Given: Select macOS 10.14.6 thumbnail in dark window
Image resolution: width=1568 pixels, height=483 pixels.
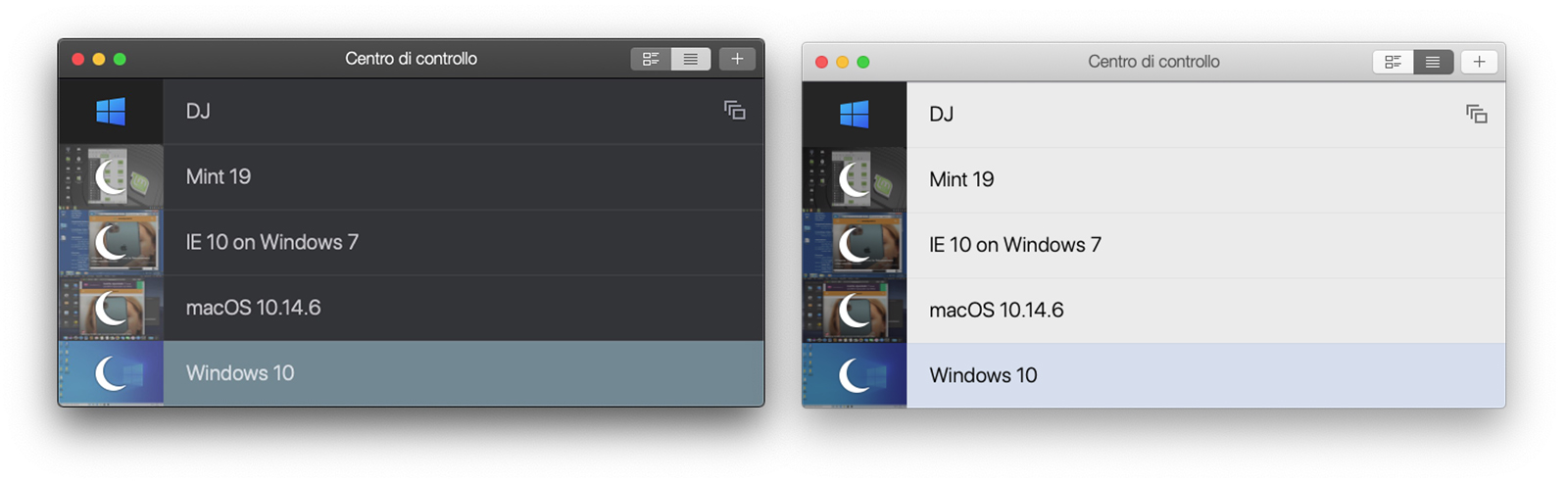Looking at the screenshot, I should pos(111,309).
